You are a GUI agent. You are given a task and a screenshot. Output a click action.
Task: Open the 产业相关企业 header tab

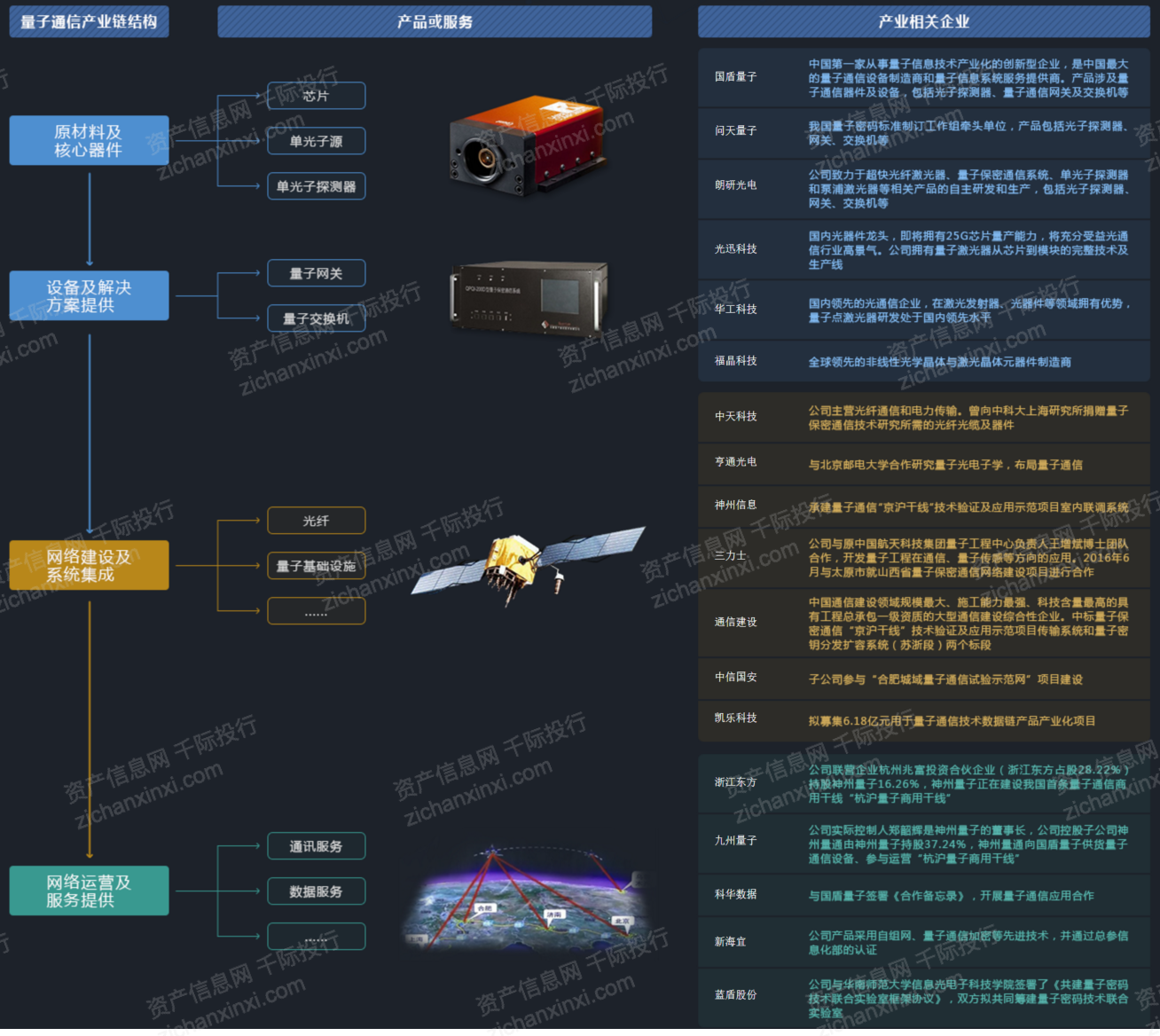pyautogui.click(x=924, y=21)
